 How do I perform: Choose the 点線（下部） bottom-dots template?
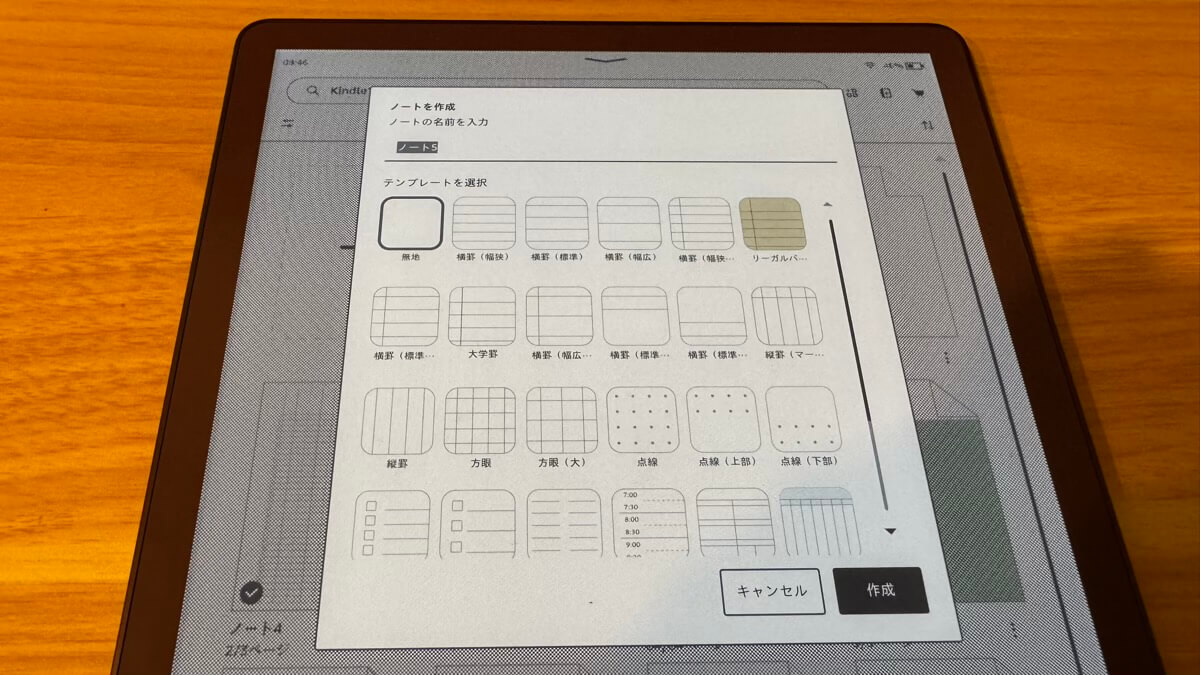(x=803, y=420)
